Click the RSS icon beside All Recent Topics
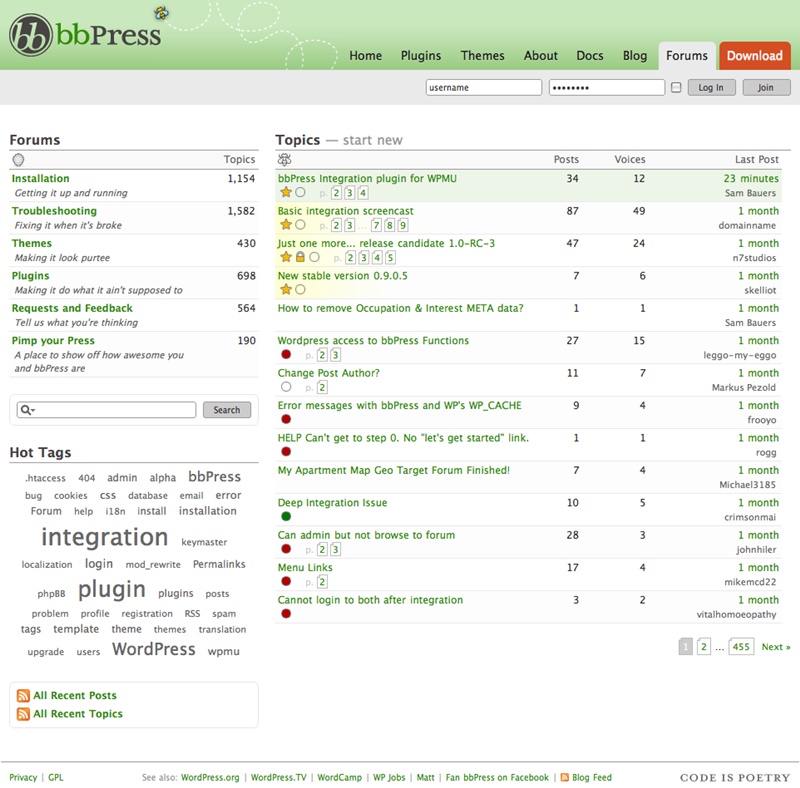 23,713
